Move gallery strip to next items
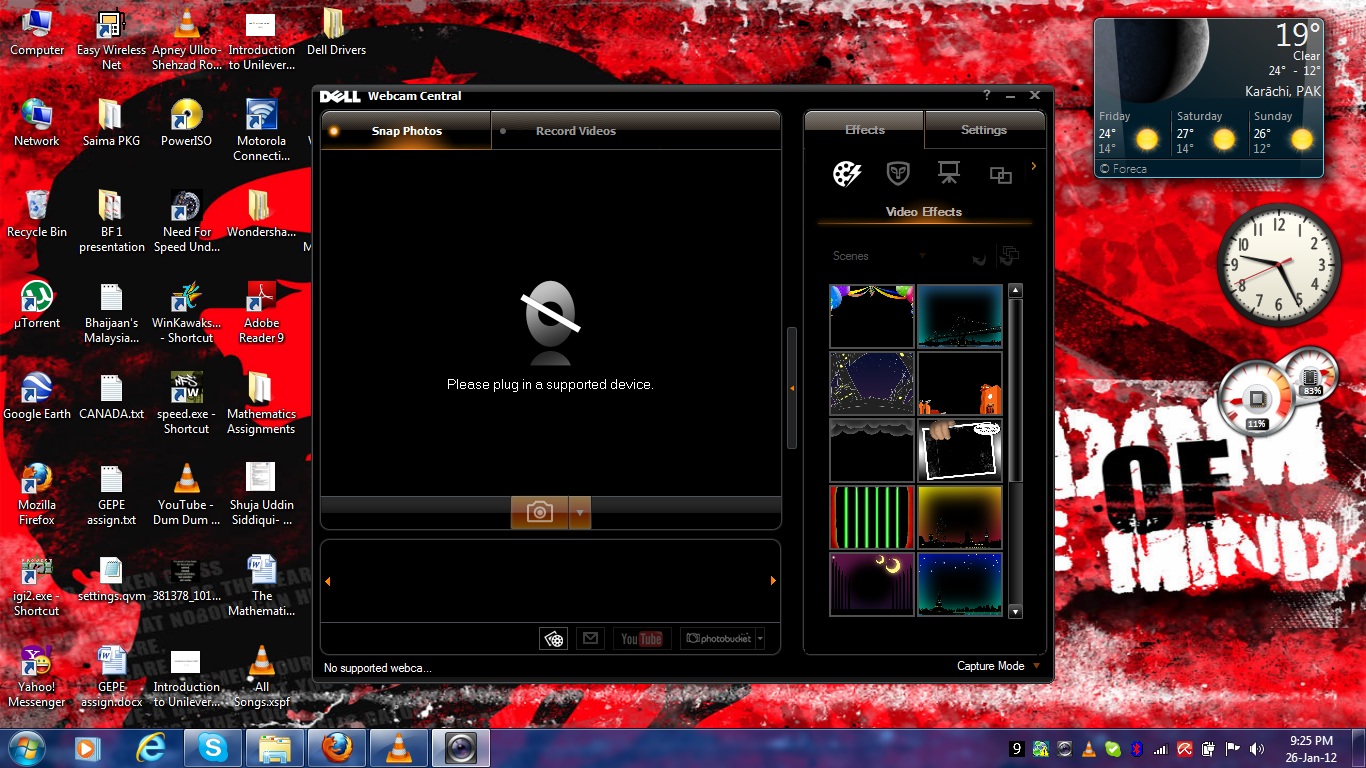The image size is (1366, 768). tap(773, 581)
